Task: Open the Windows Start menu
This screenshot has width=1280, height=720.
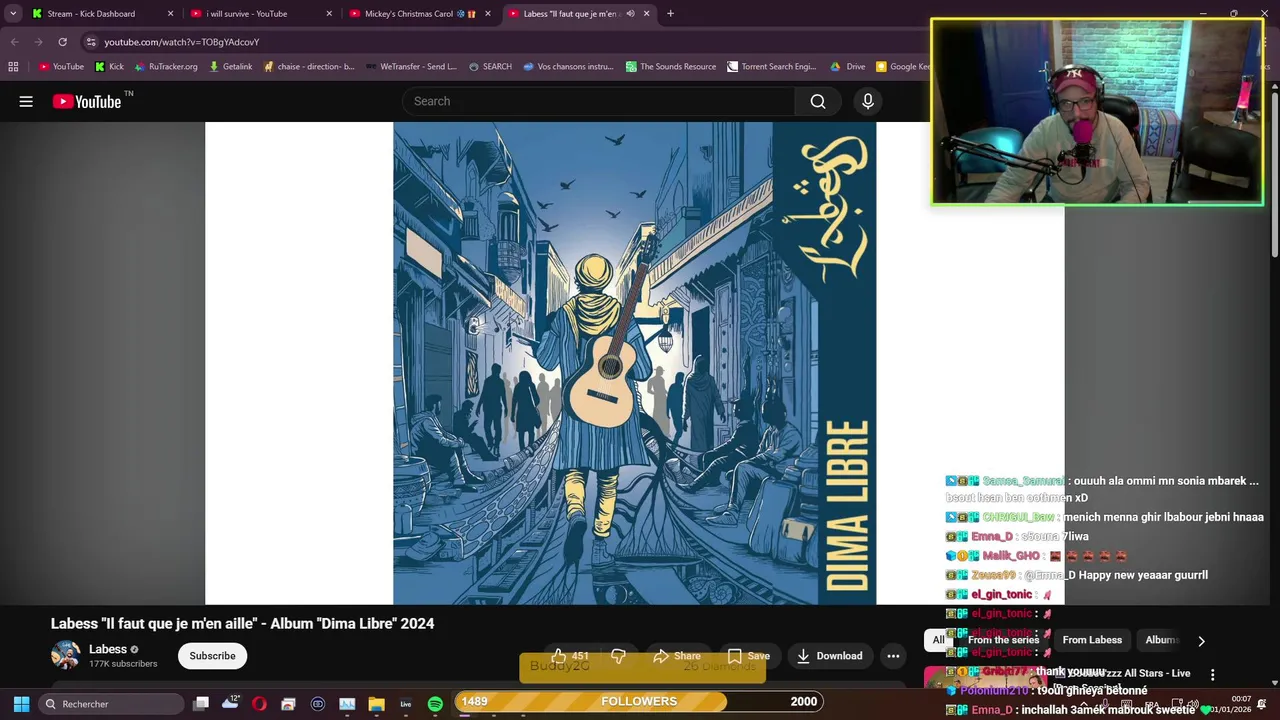Action: (x=21, y=704)
